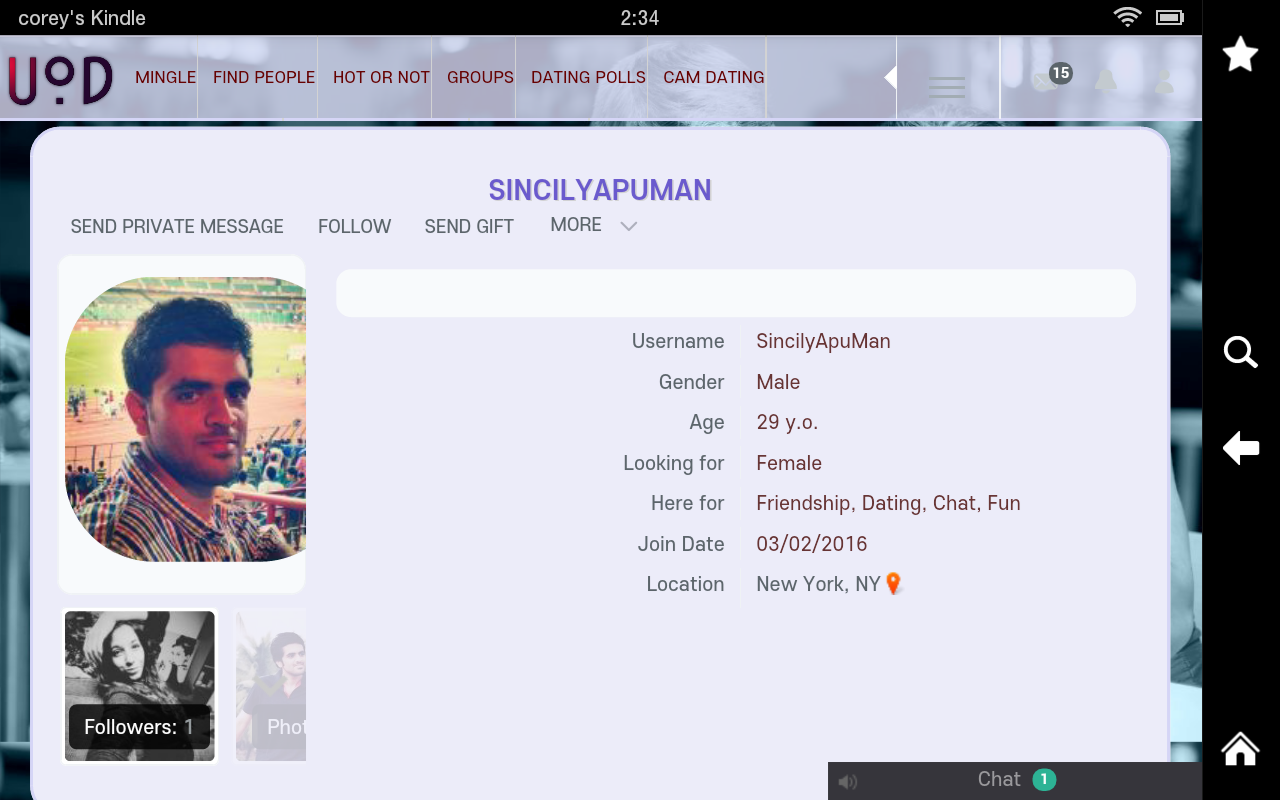Image resolution: width=1280 pixels, height=800 pixels.
Task: Tap the Kindle back arrow icon
Action: 1240,448
